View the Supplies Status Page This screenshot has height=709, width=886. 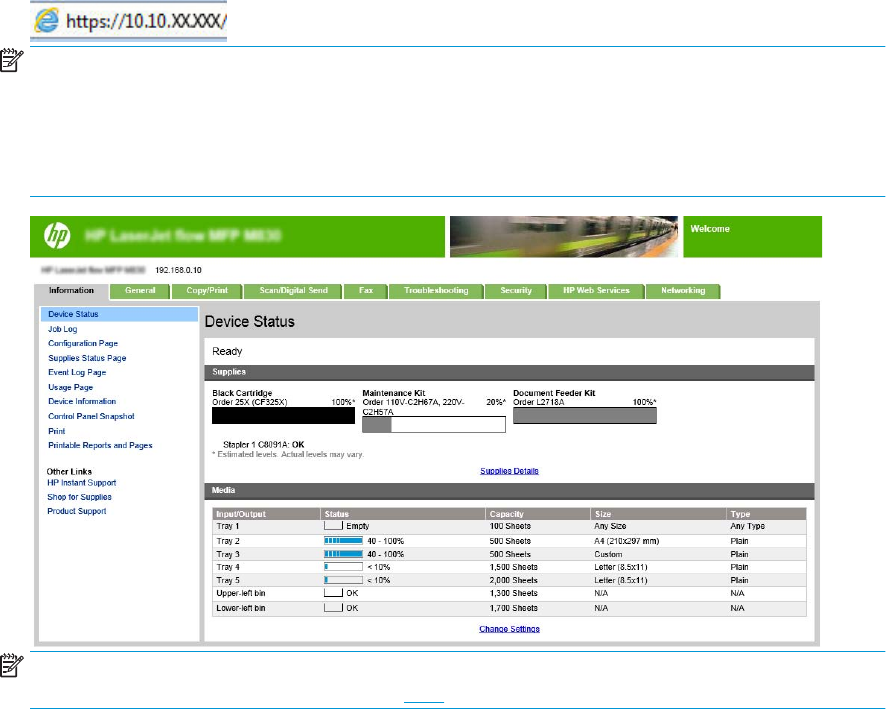pos(87,357)
